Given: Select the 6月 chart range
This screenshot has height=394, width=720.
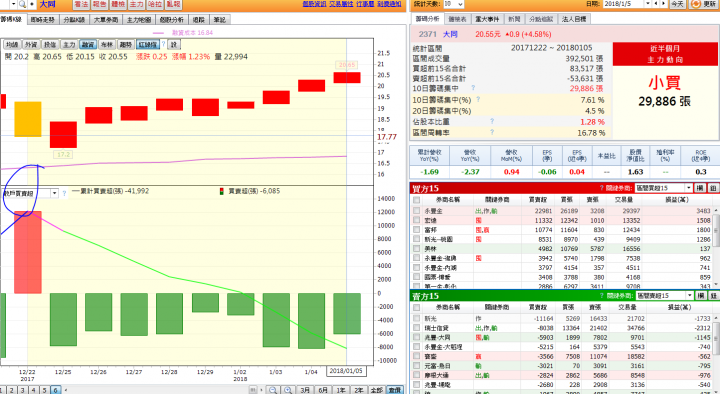Looking at the screenshot, I should [x=323, y=390].
